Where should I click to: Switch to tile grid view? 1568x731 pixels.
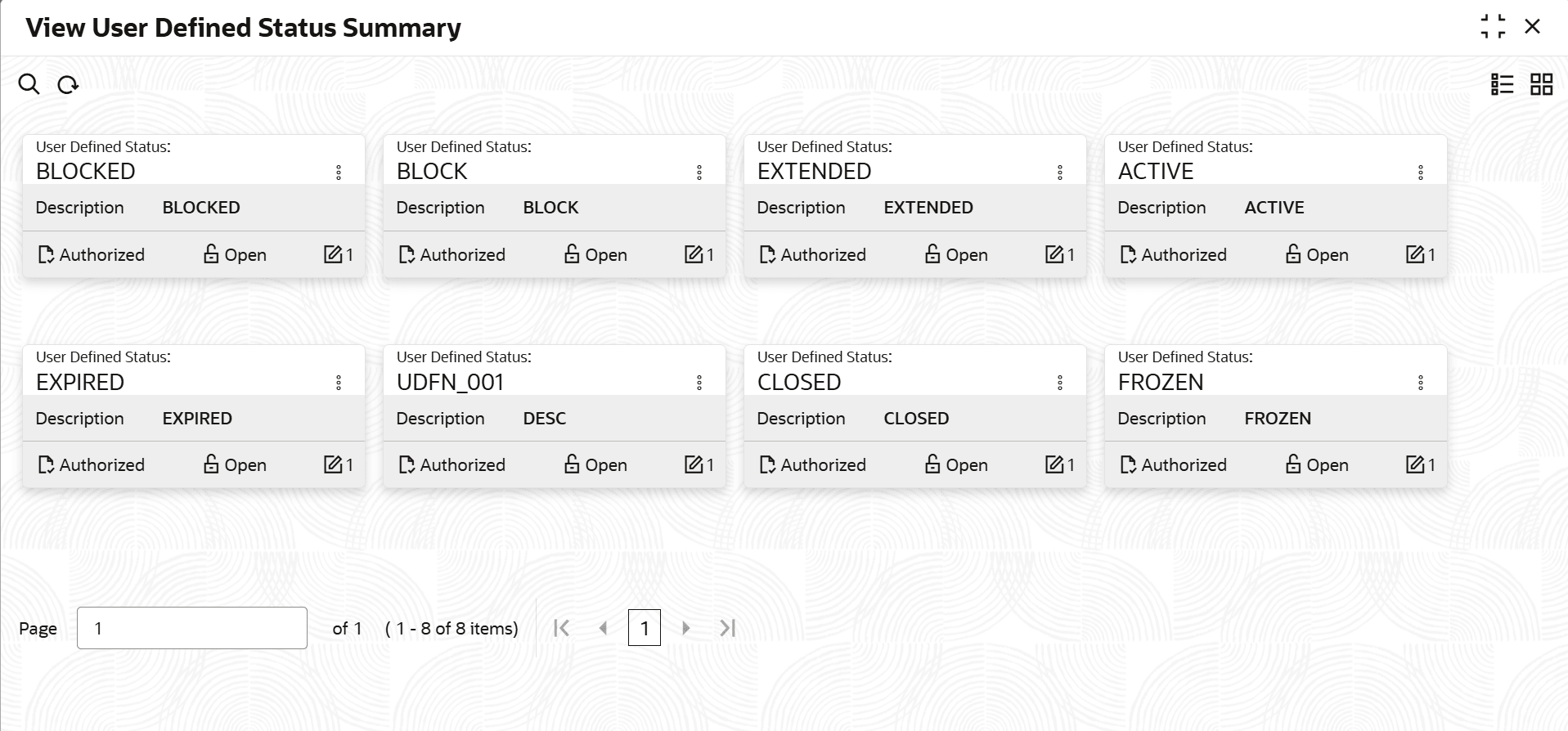pyautogui.click(x=1541, y=84)
